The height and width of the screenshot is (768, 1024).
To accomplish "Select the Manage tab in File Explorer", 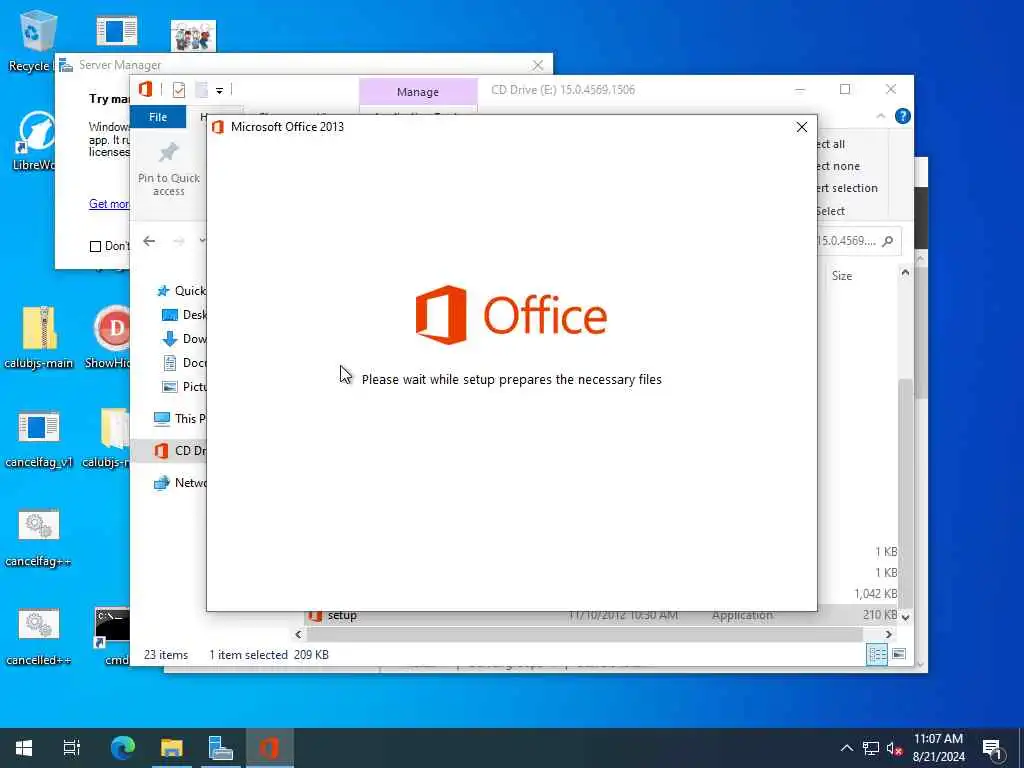I will 418,92.
